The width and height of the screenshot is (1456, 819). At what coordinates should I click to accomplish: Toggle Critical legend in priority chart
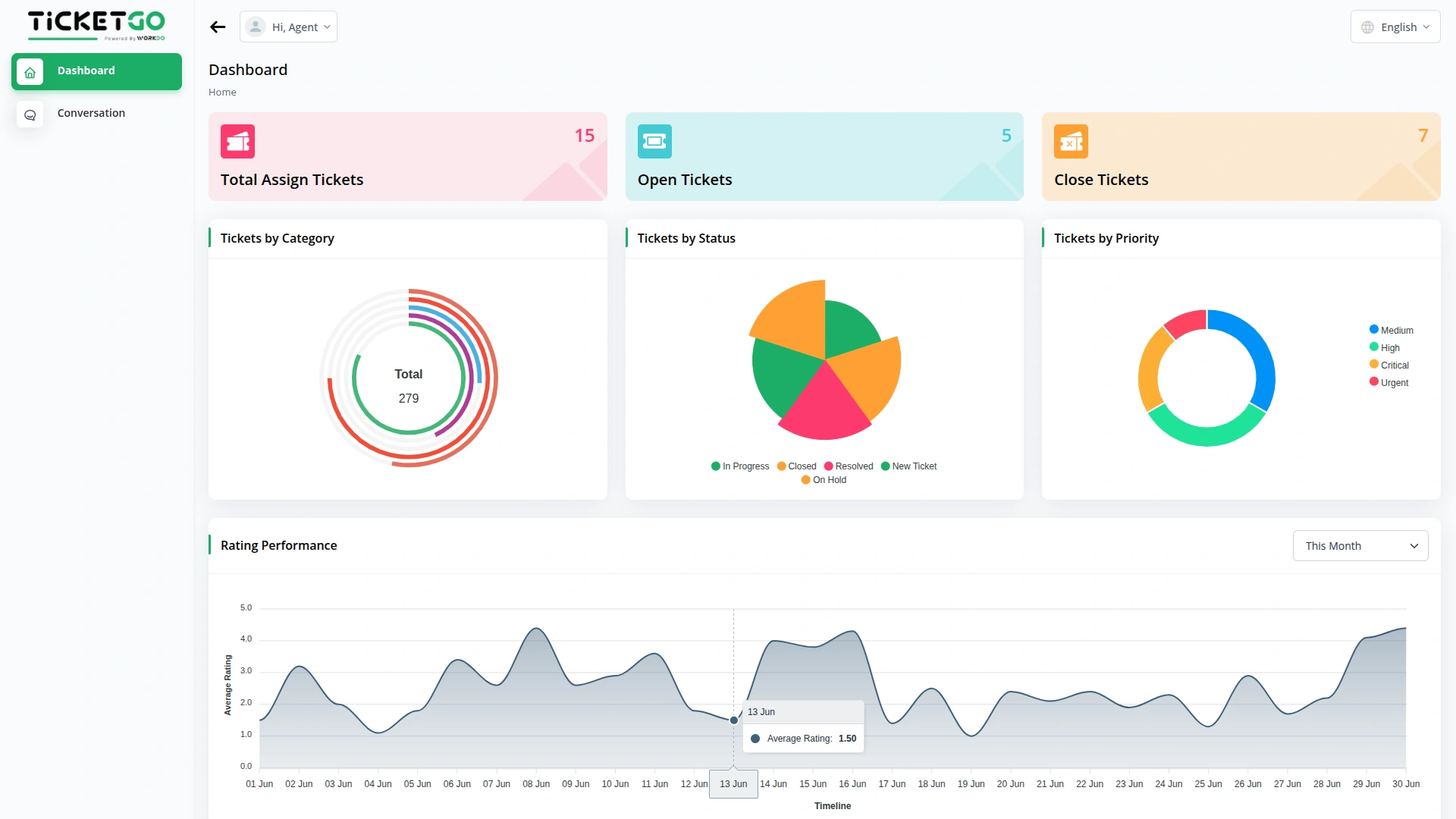coord(1389,365)
